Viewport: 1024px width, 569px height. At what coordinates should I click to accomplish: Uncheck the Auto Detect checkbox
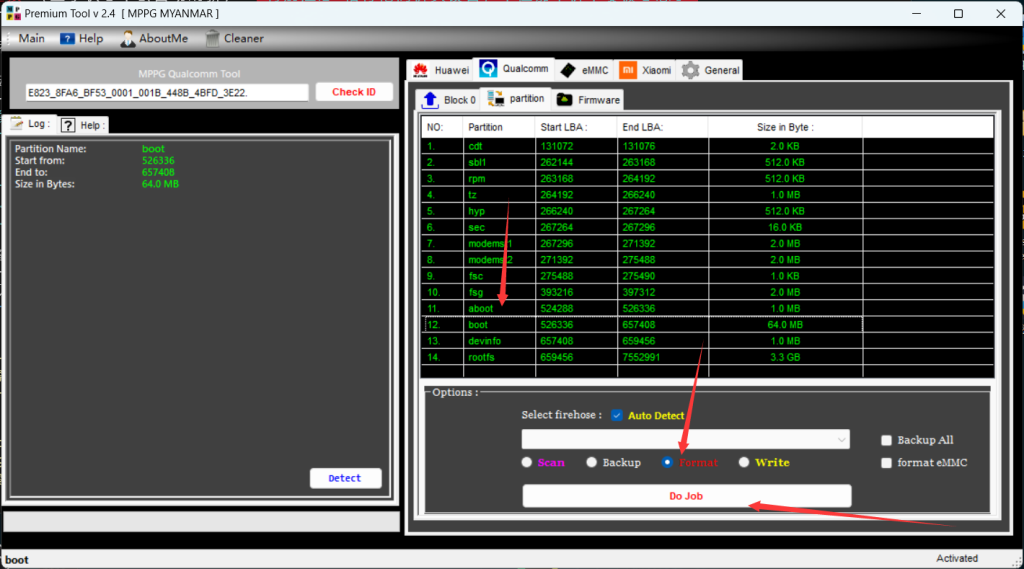point(617,415)
